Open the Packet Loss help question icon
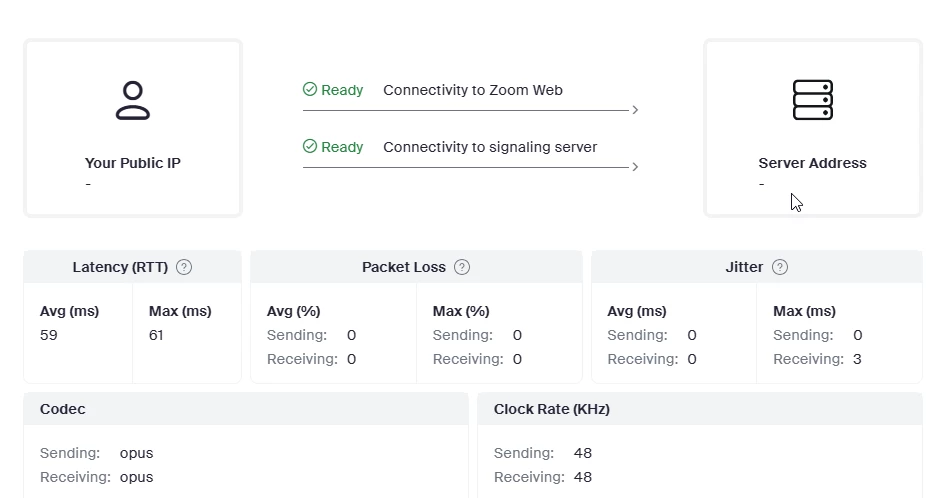This screenshot has height=498, width=926. pos(462,267)
